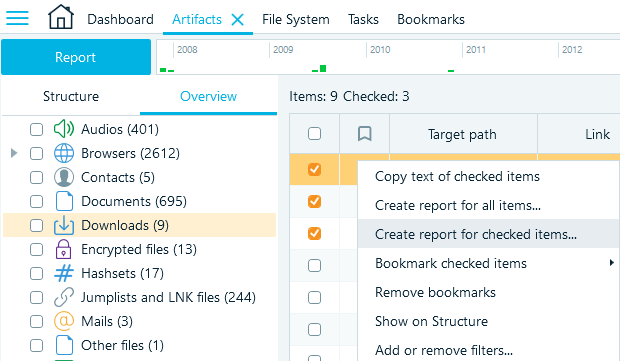Choose Create report for checked items

476,234
